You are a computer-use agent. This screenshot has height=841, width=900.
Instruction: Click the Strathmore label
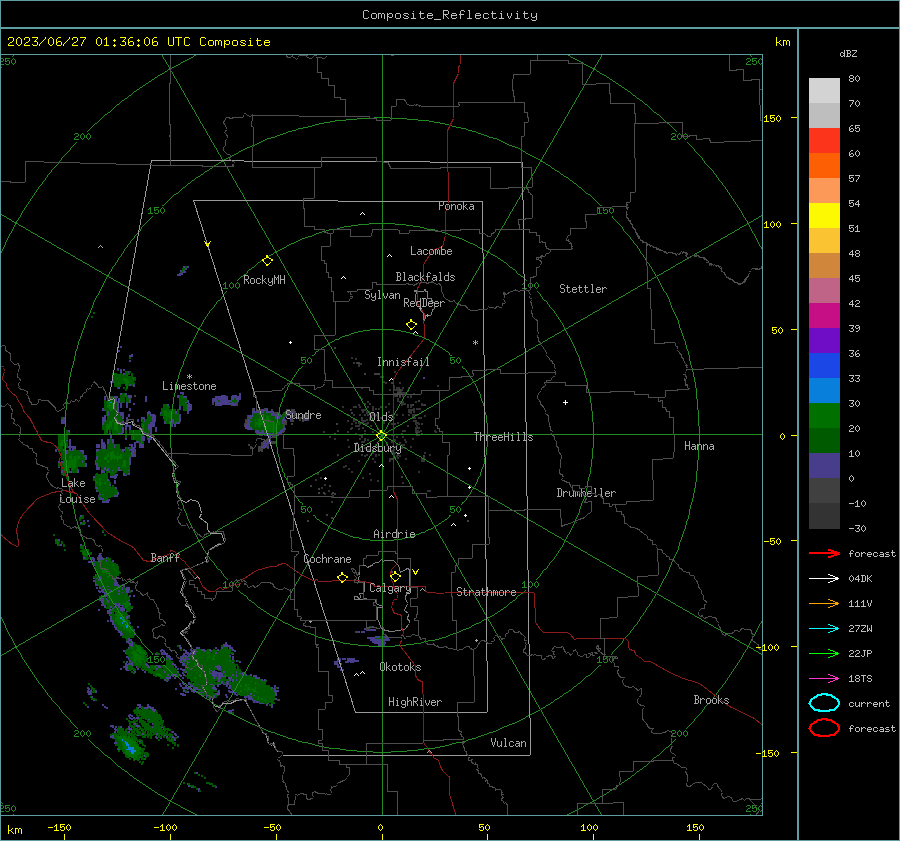pos(486,592)
